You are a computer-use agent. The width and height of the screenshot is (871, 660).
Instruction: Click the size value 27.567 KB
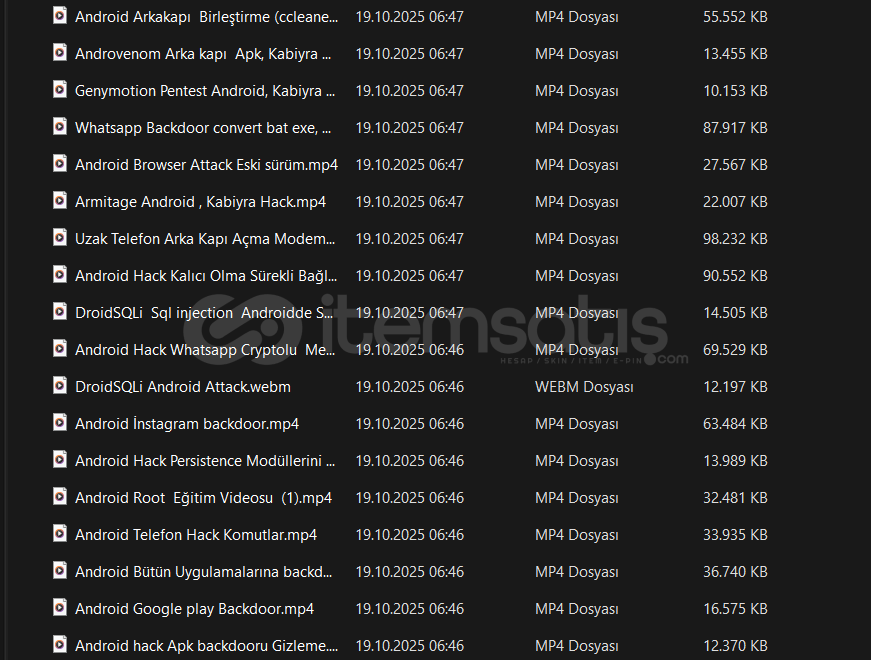click(x=735, y=165)
